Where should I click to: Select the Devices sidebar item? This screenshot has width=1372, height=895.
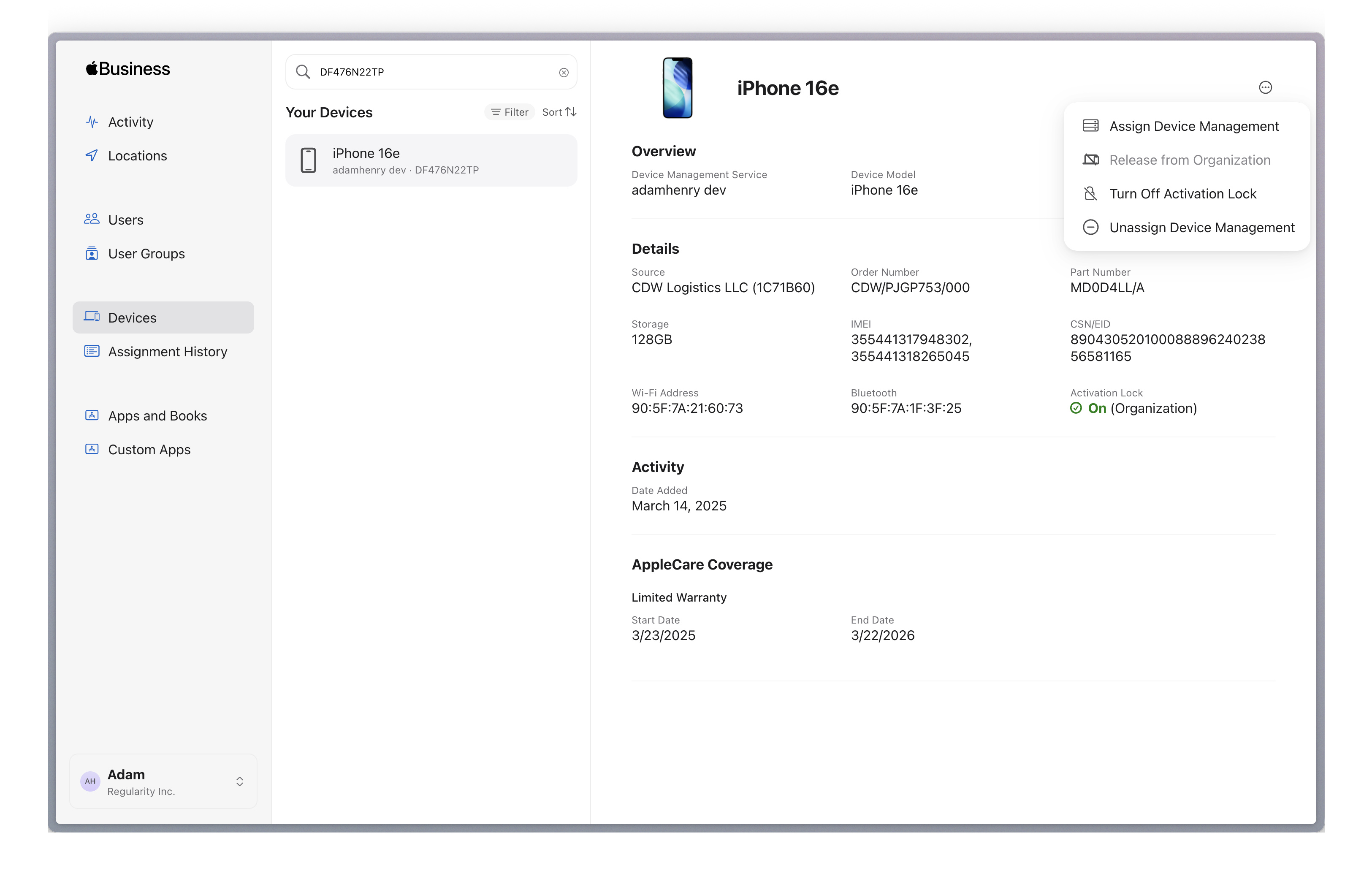pyautogui.click(x=132, y=318)
